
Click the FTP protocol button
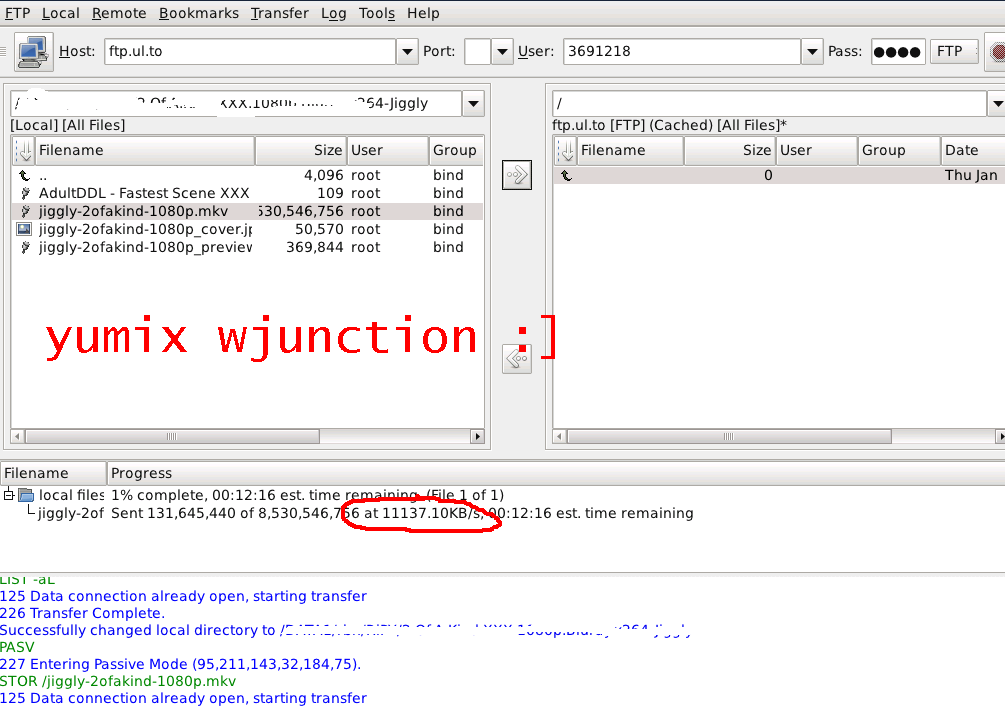[x=952, y=52]
